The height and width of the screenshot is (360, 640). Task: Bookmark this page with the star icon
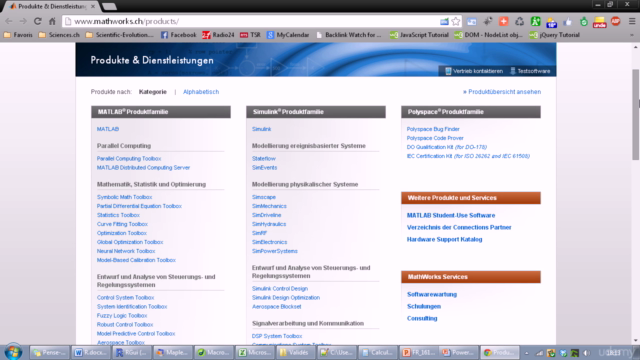456,21
